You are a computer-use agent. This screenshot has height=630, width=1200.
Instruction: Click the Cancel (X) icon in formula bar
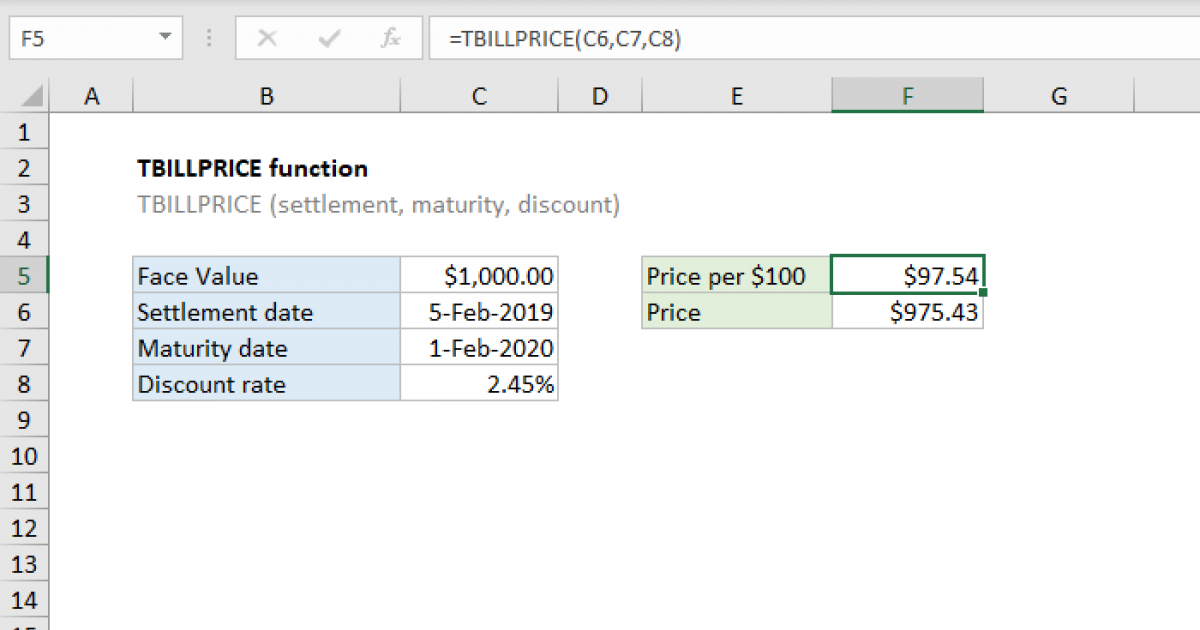(267, 38)
